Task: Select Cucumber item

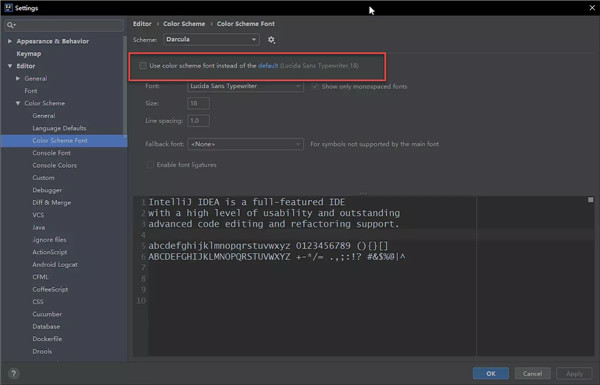Action: (47, 314)
